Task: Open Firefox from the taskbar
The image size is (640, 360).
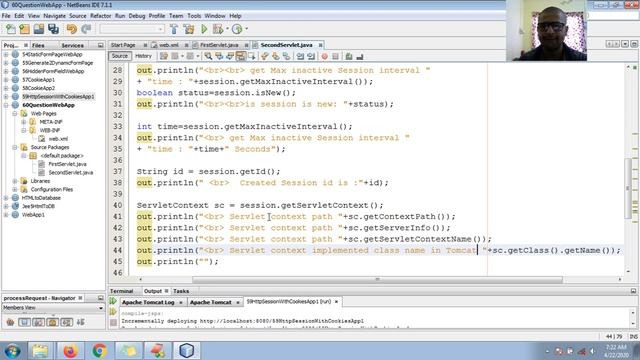Action: tap(70, 351)
